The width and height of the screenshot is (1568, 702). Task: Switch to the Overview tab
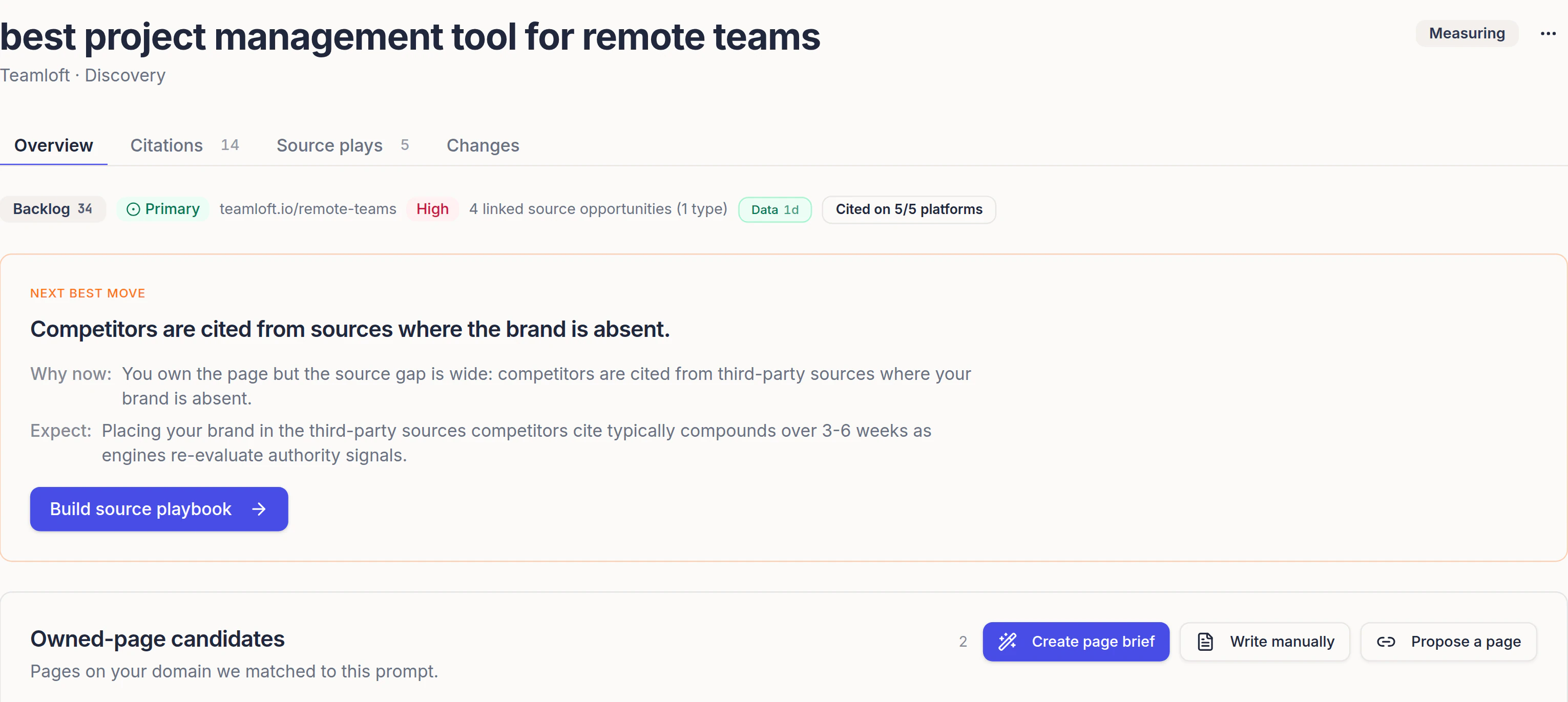[54, 145]
